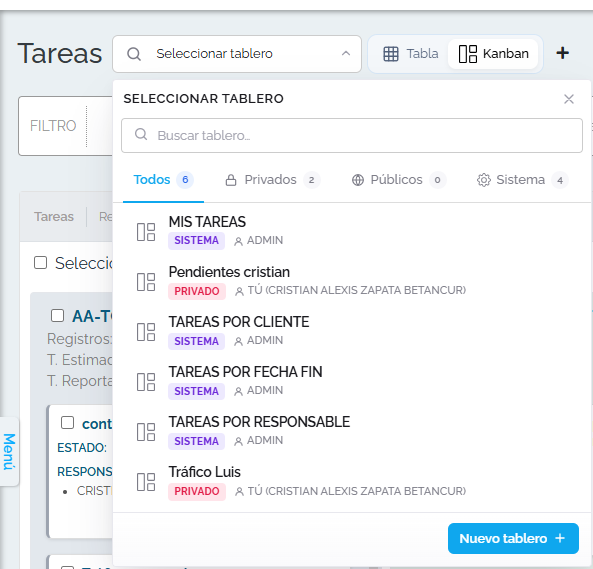Select the Públicos tab
The width and height of the screenshot is (593, 569).
click(399, 180)
